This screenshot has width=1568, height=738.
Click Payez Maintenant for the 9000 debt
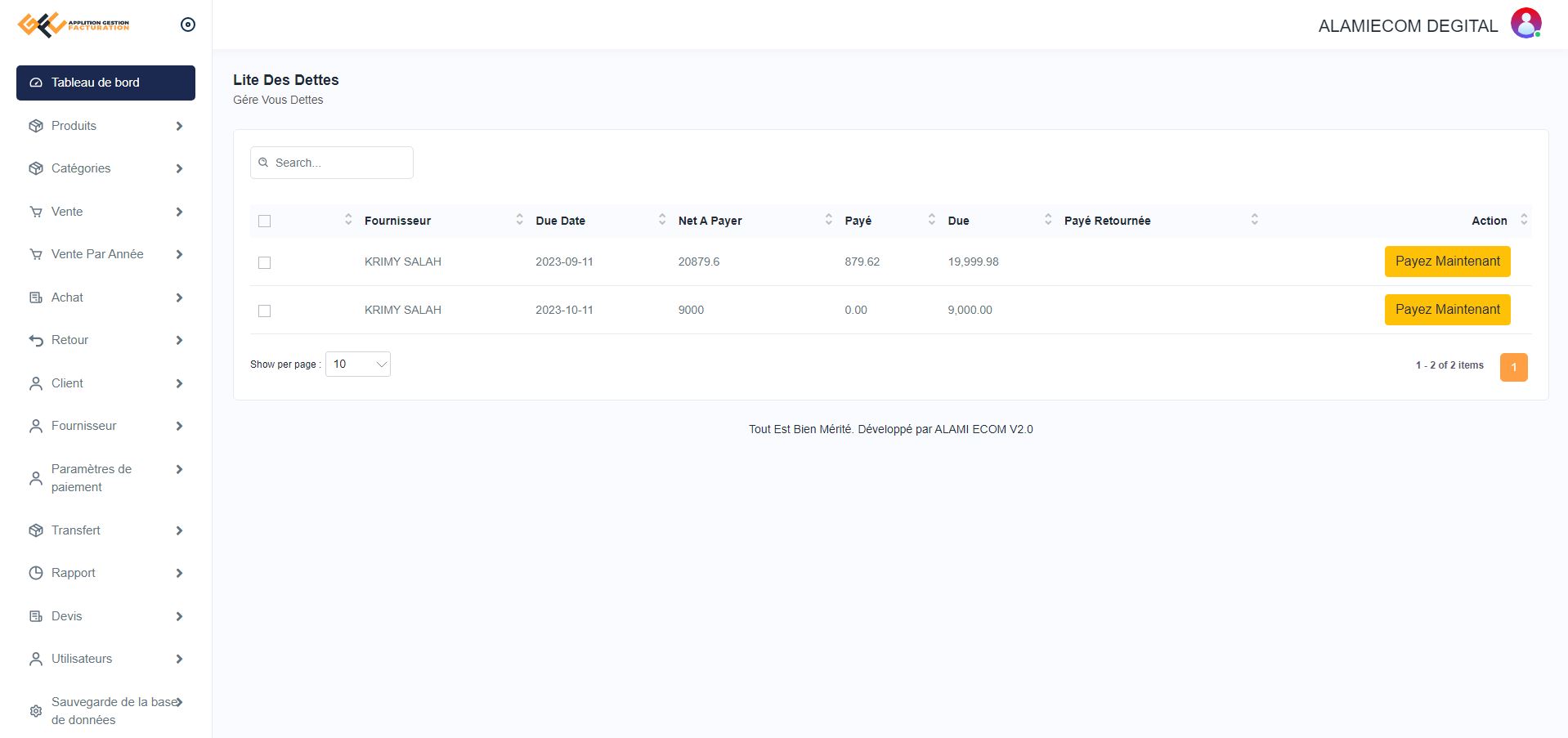(1446, 310)
